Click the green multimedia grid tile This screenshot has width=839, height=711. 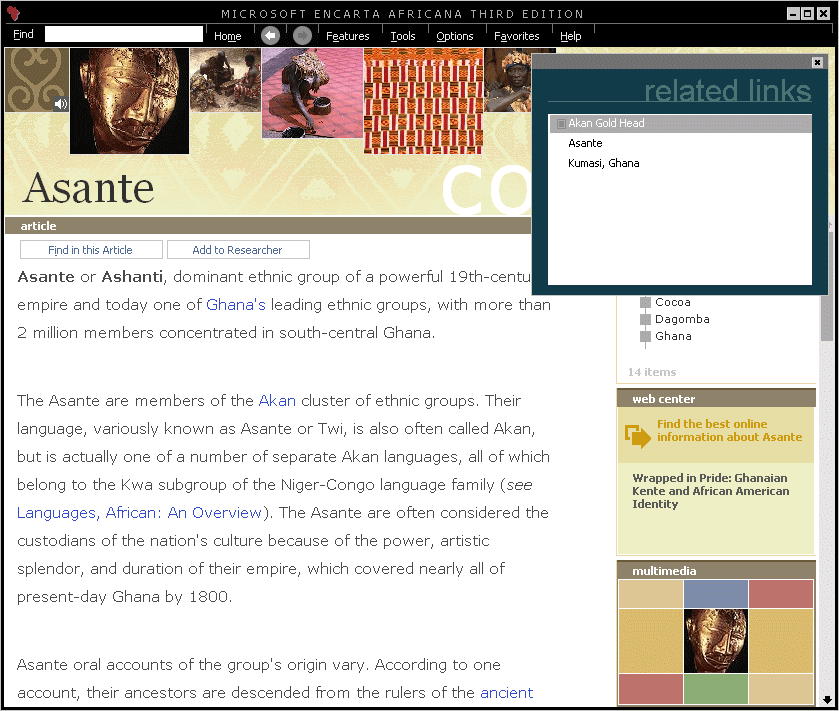[x=715, y=689]
